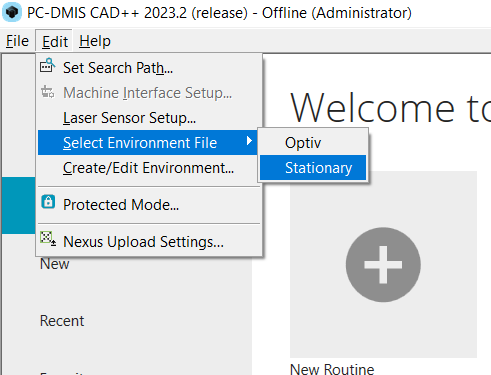Close the Edit menu
491x375 pixels.
pos(55,41)
